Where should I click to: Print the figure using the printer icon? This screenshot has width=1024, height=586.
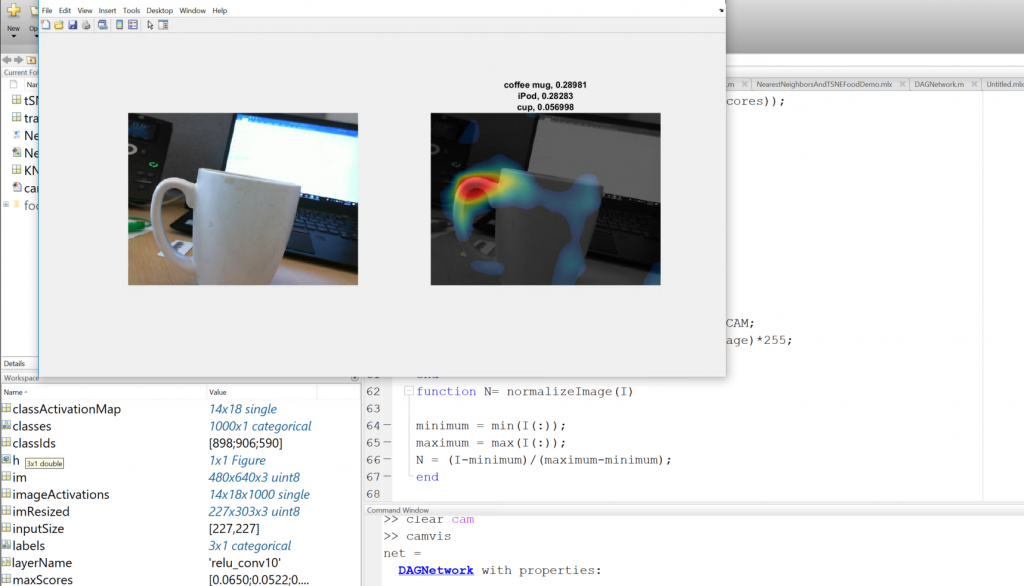click(x=86, y=25)
